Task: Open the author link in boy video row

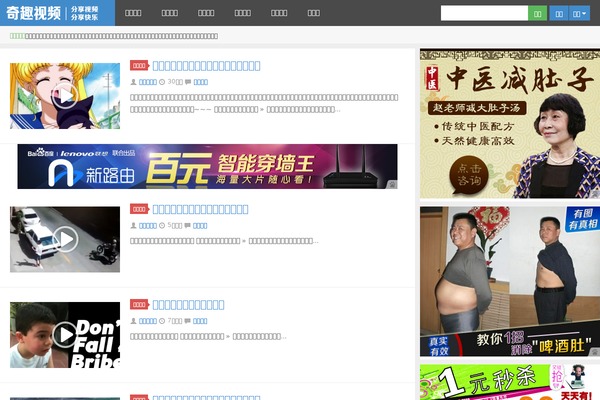Action: coord(148,321)
